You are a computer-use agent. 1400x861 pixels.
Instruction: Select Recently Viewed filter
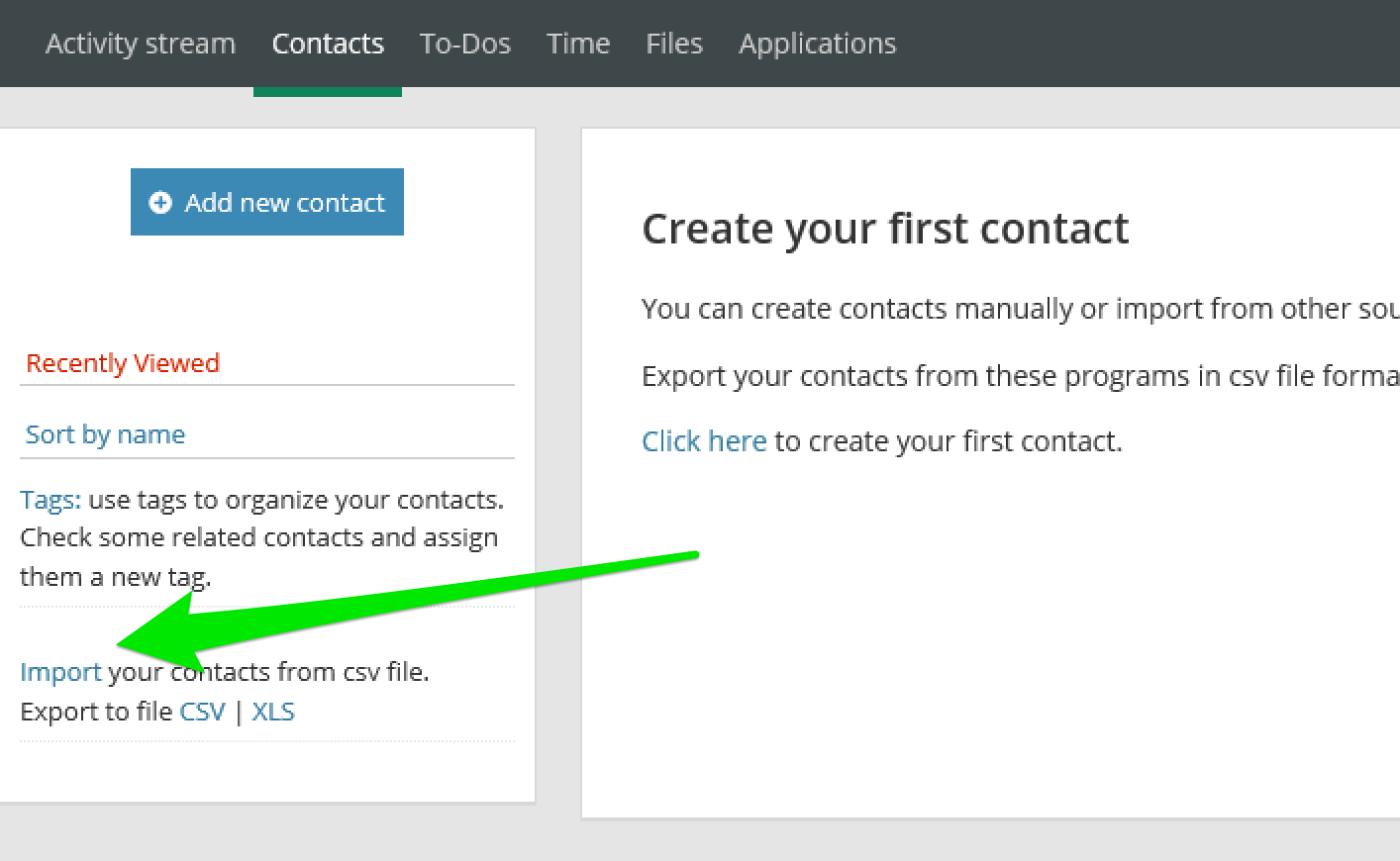point(123,362)
